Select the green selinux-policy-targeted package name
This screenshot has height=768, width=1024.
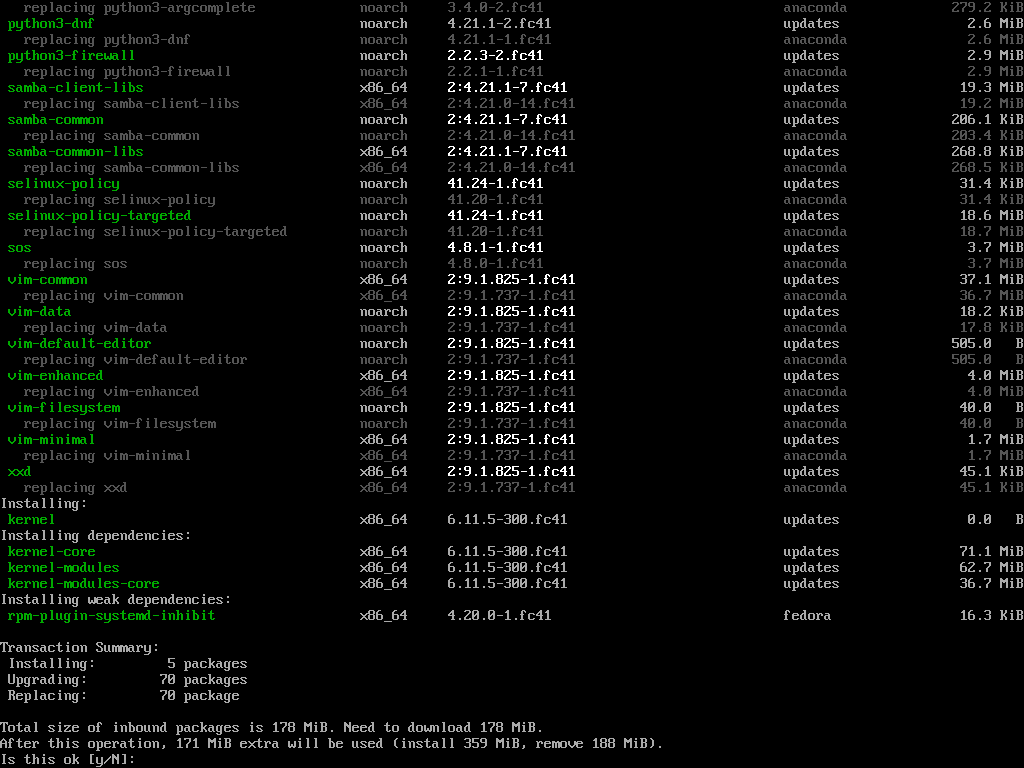(x=99, y=216)
